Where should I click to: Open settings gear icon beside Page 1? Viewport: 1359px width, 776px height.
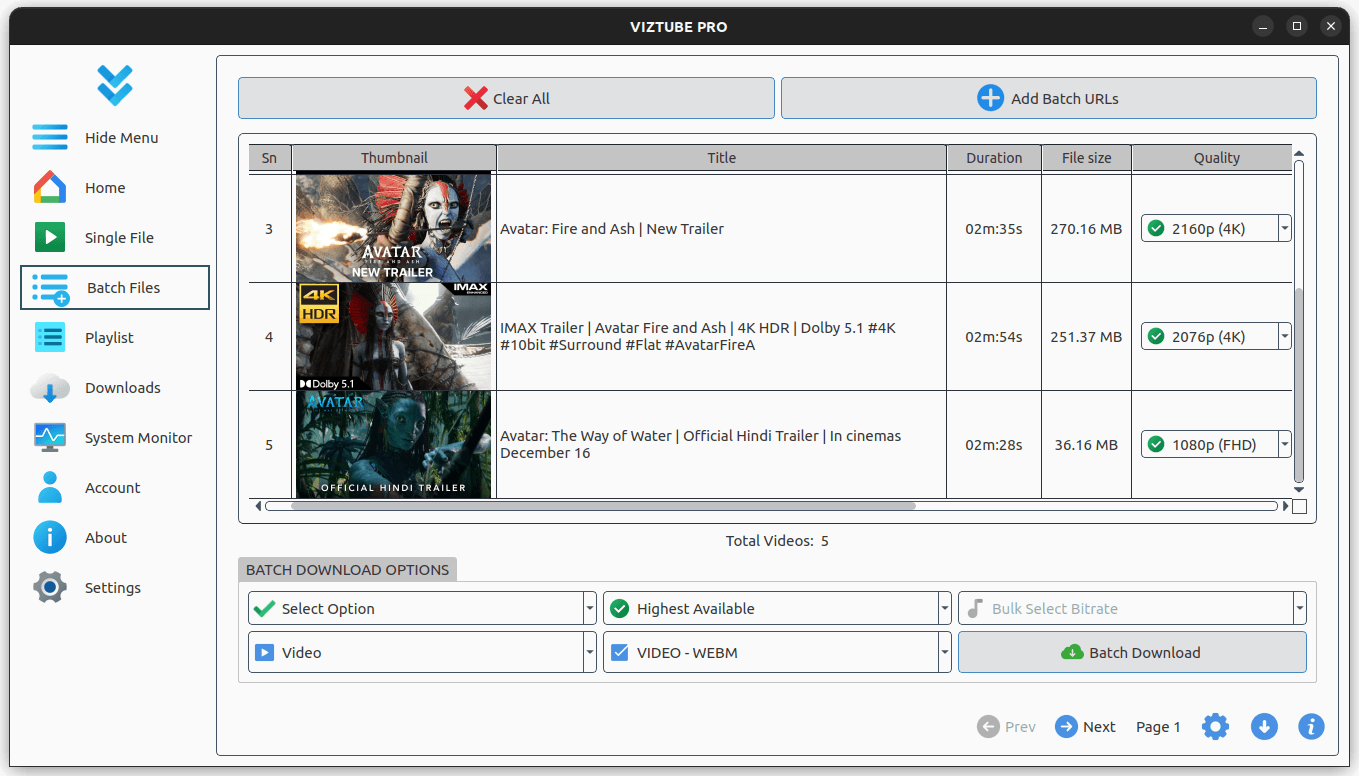point(1215,727)
